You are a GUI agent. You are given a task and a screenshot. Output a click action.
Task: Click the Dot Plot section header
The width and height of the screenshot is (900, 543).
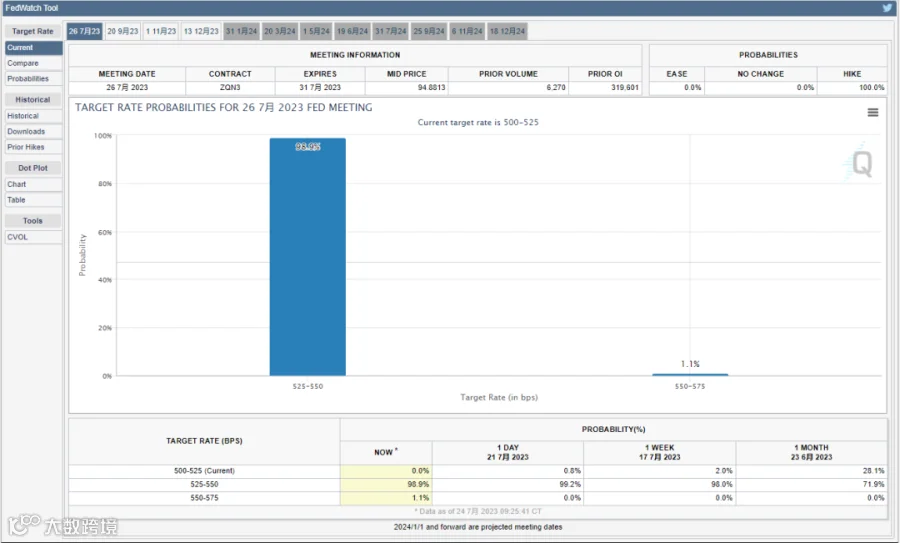pos(33,168)
